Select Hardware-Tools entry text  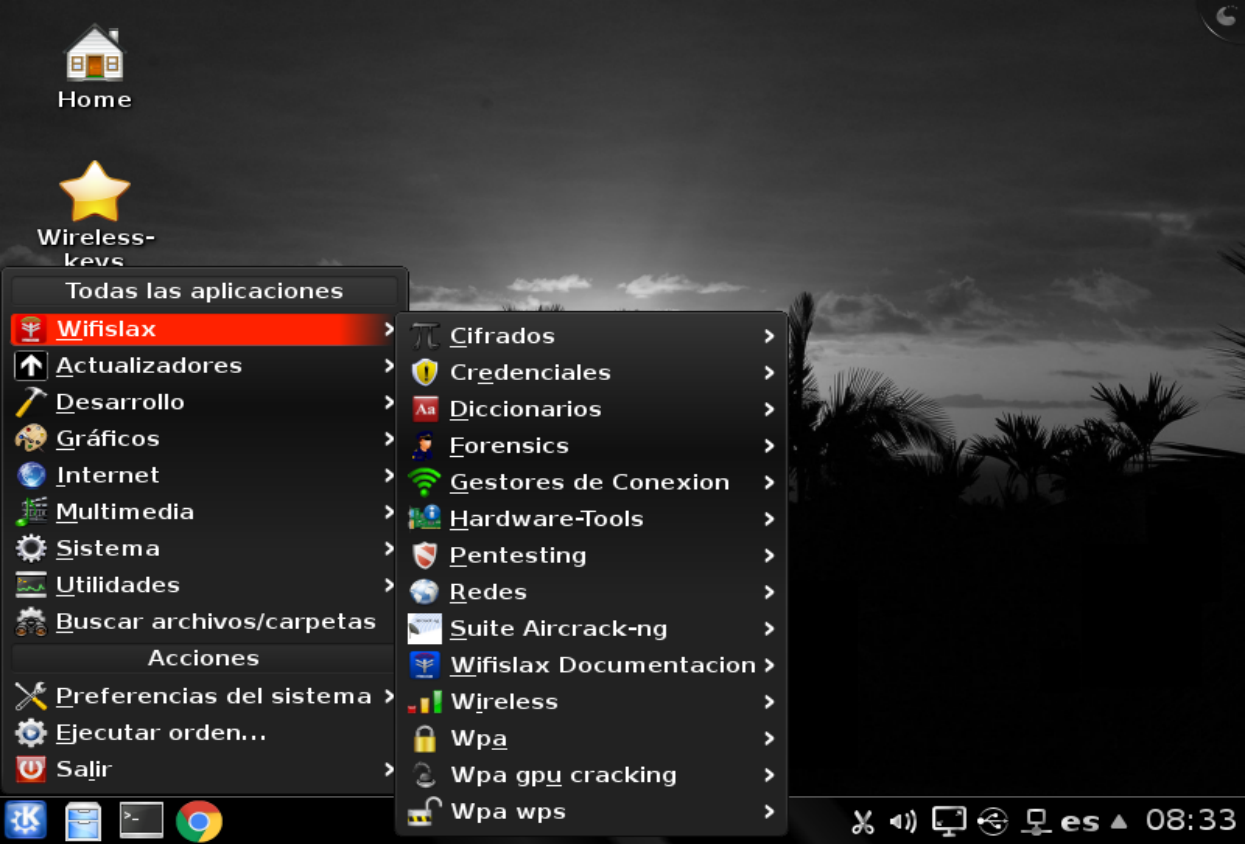pos(547,519)
